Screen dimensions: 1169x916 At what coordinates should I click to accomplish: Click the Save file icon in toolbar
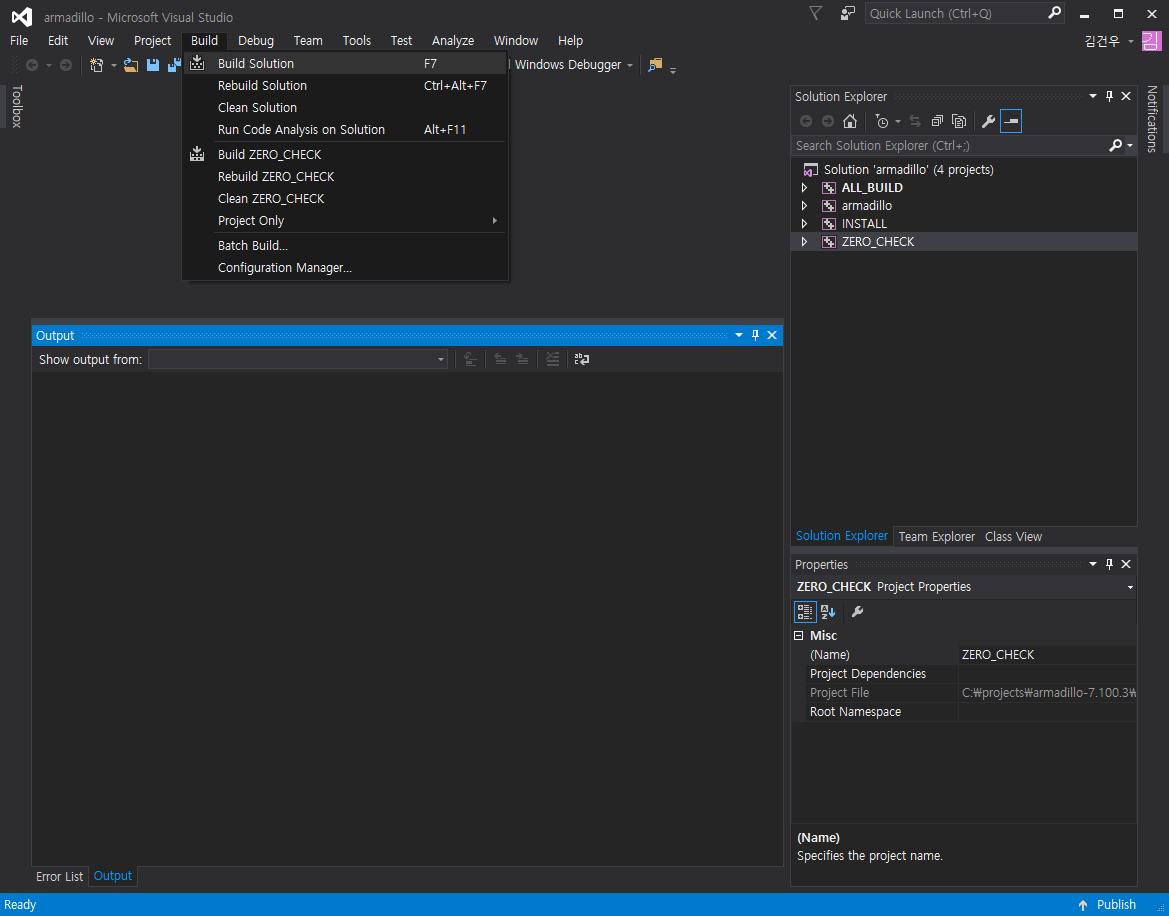point(153,65)
